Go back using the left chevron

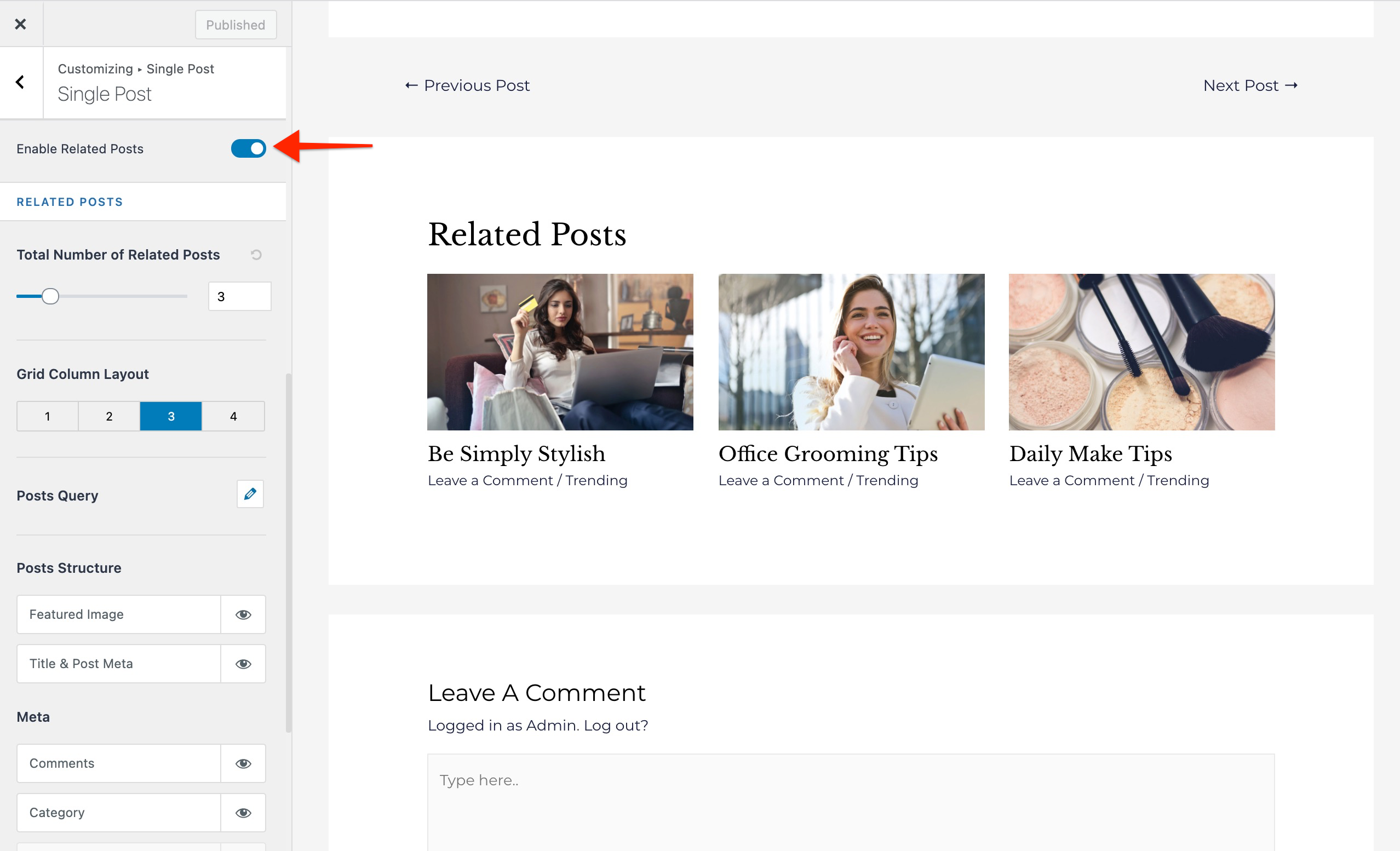click(x=20, y=82)
